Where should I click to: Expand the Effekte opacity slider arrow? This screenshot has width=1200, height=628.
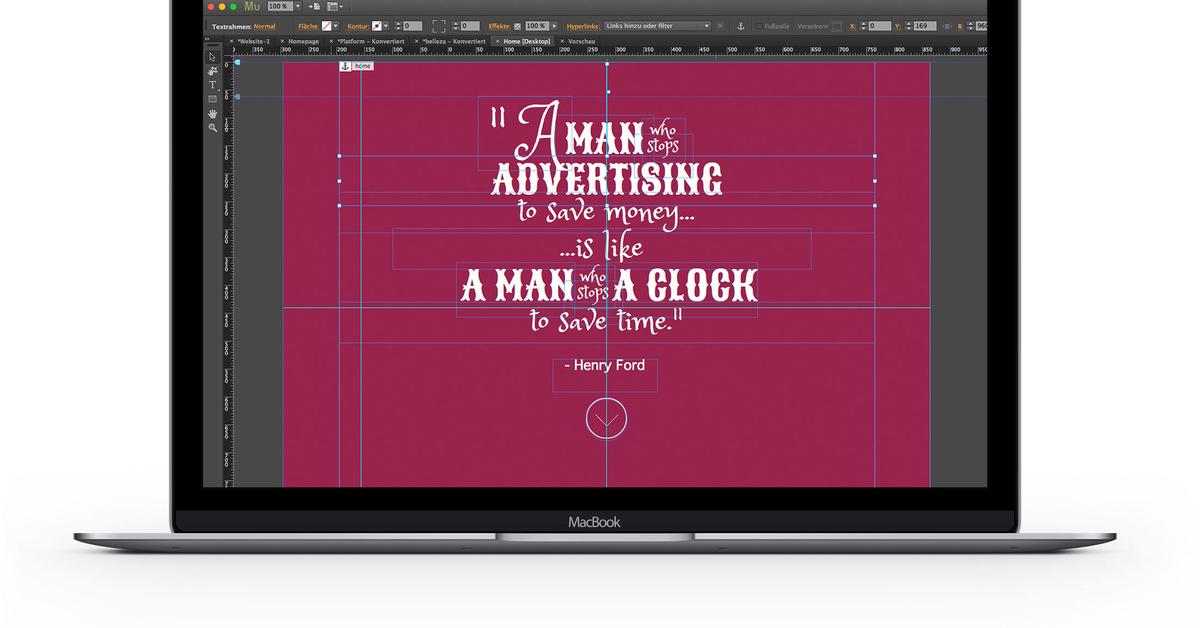tap(554, 26)
